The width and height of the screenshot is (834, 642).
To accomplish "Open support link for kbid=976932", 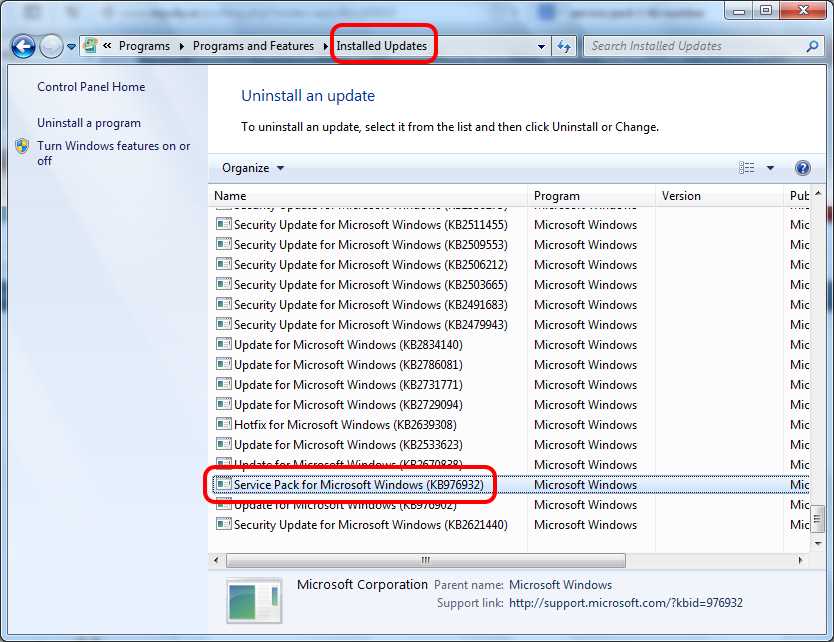I will click(626, 603).
